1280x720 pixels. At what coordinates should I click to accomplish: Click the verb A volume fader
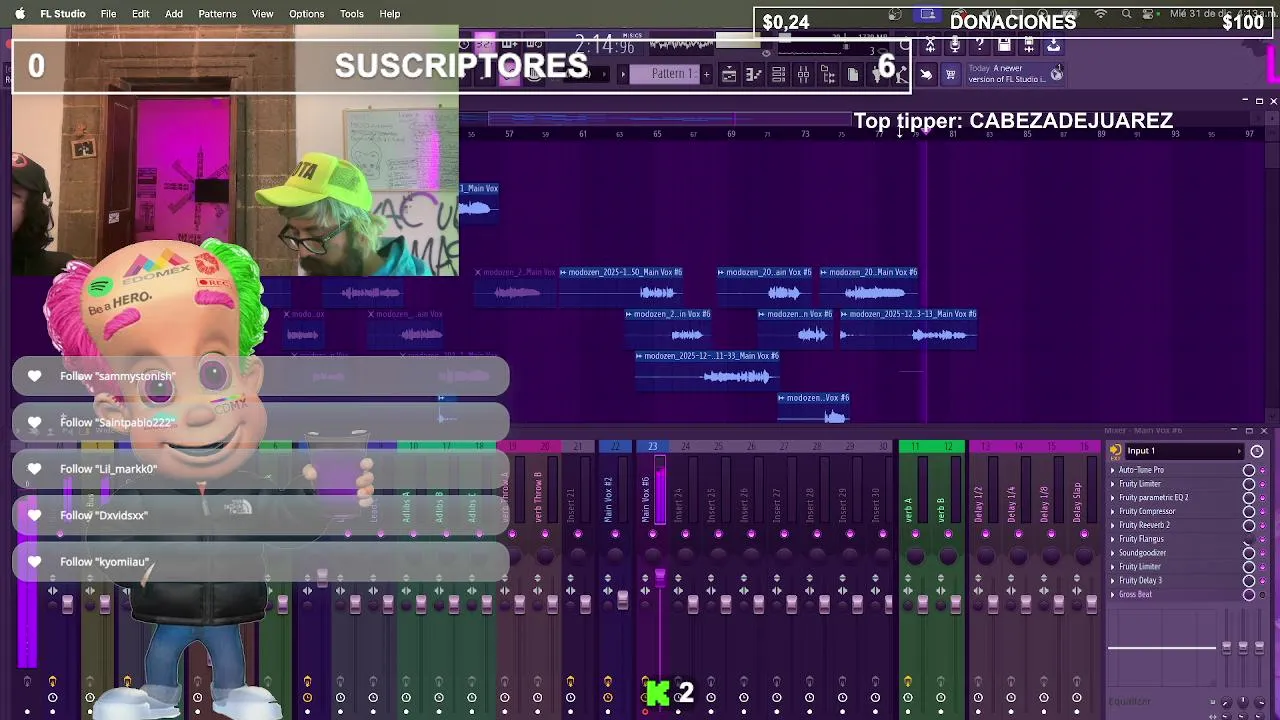pos(923,603)
